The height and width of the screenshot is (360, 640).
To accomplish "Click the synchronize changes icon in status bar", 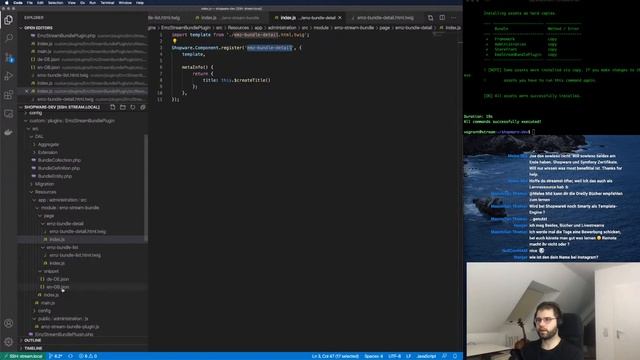I will (71, 356).
